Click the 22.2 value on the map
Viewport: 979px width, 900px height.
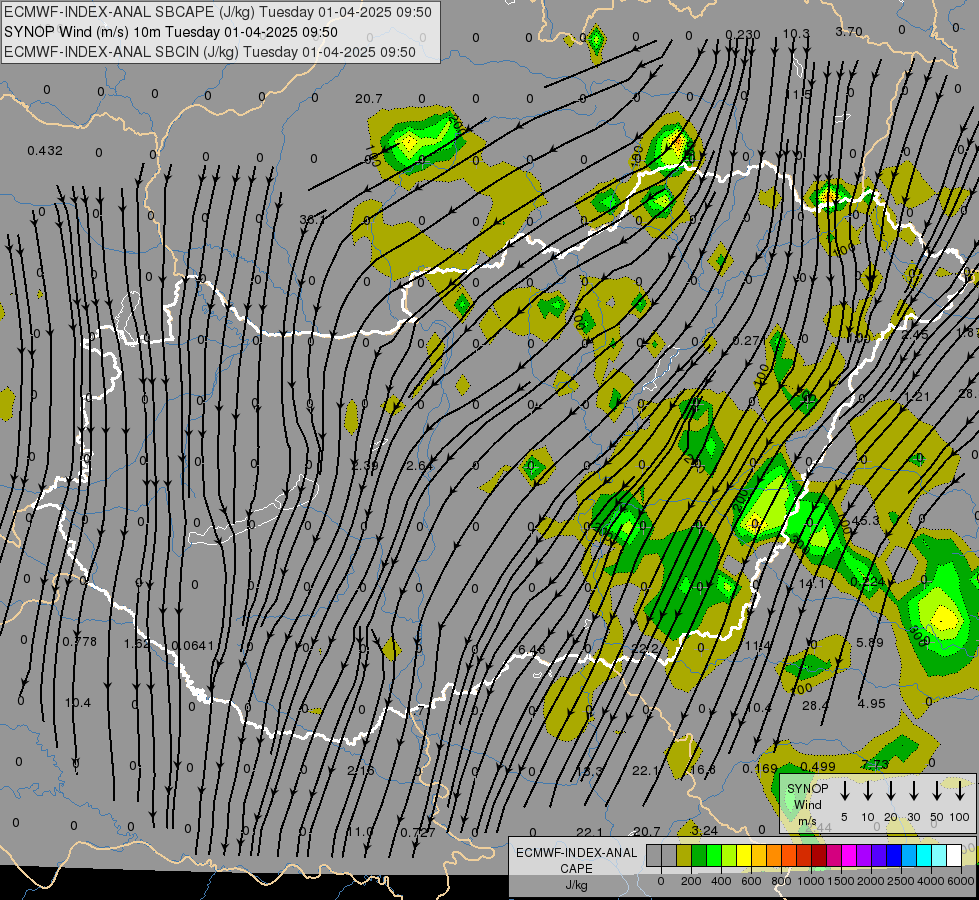pos(645,649)
